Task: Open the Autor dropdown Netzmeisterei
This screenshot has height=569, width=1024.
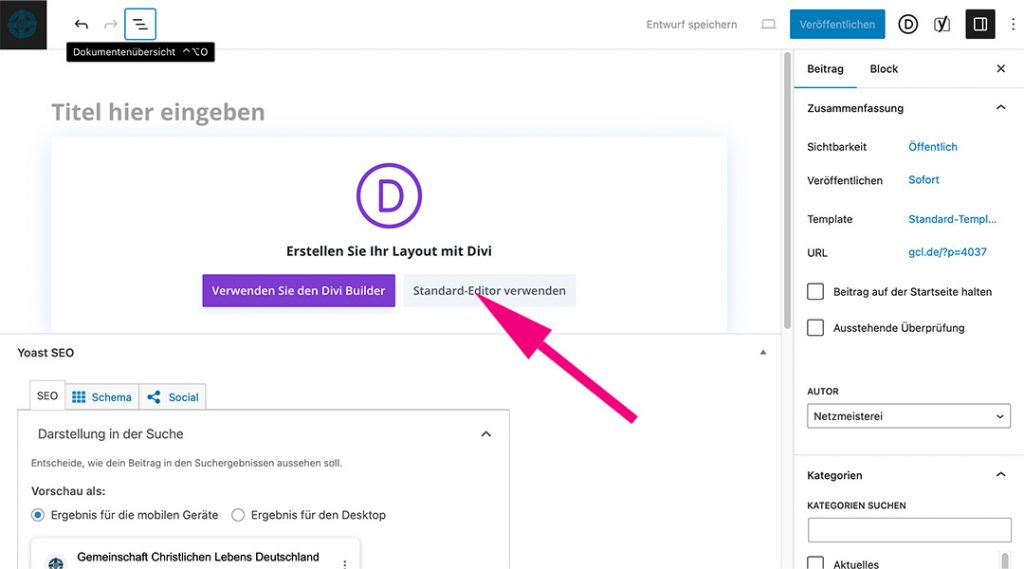Action: click(908, 416)
